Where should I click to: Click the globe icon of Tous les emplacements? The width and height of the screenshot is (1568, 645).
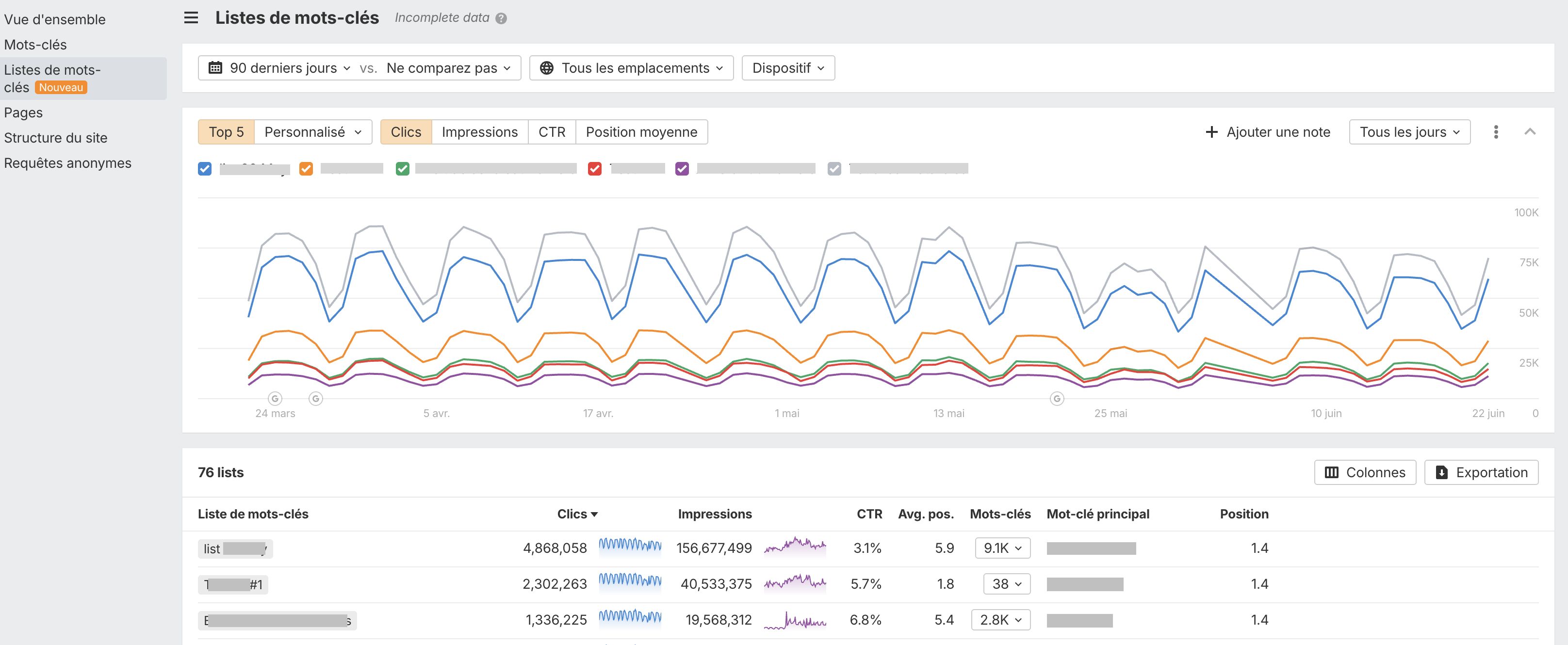[x=547, y=67]
